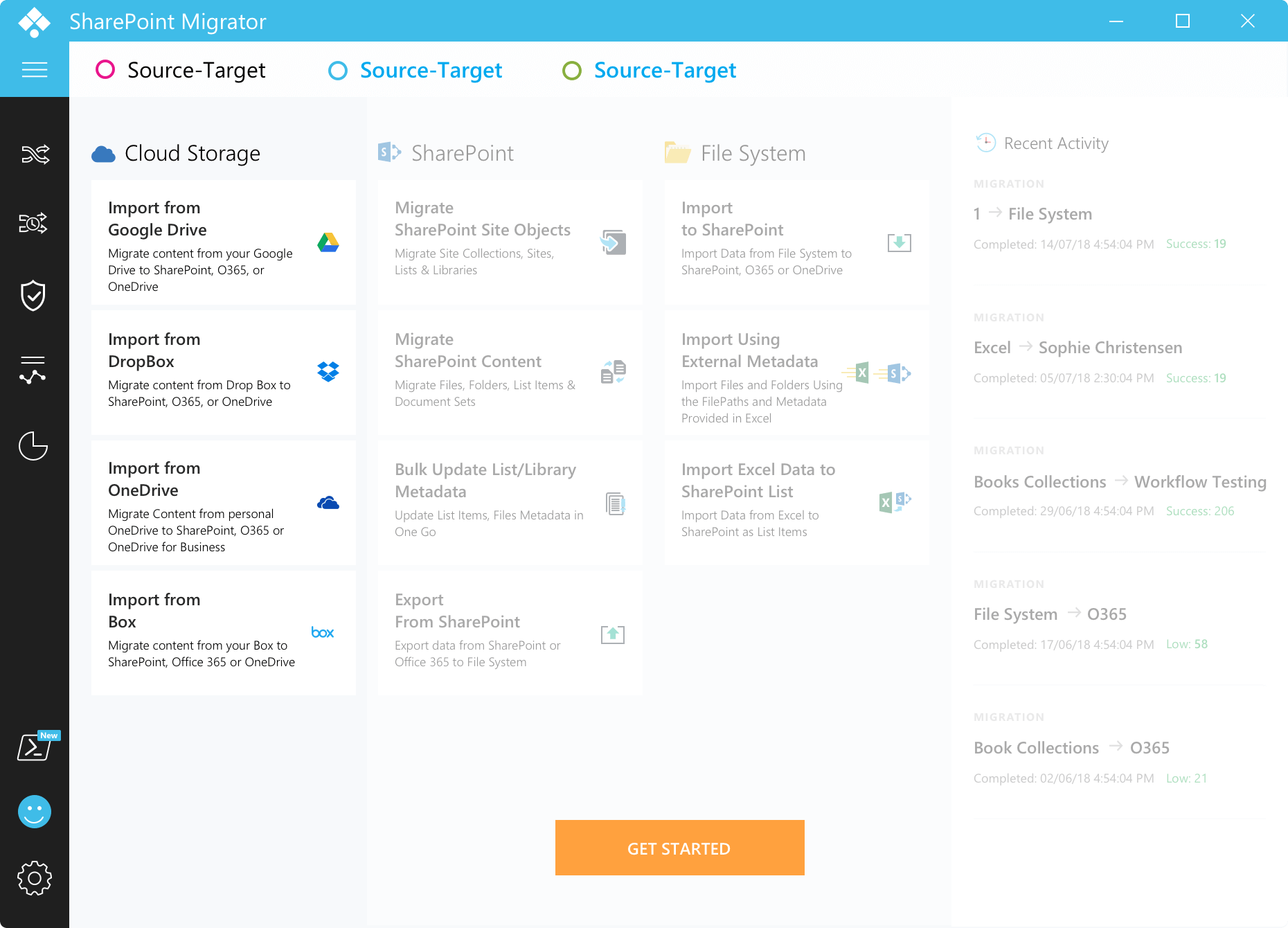Open the workflow lines sidebar icon
The image size is (1288, 928).
tap(33, 370)
